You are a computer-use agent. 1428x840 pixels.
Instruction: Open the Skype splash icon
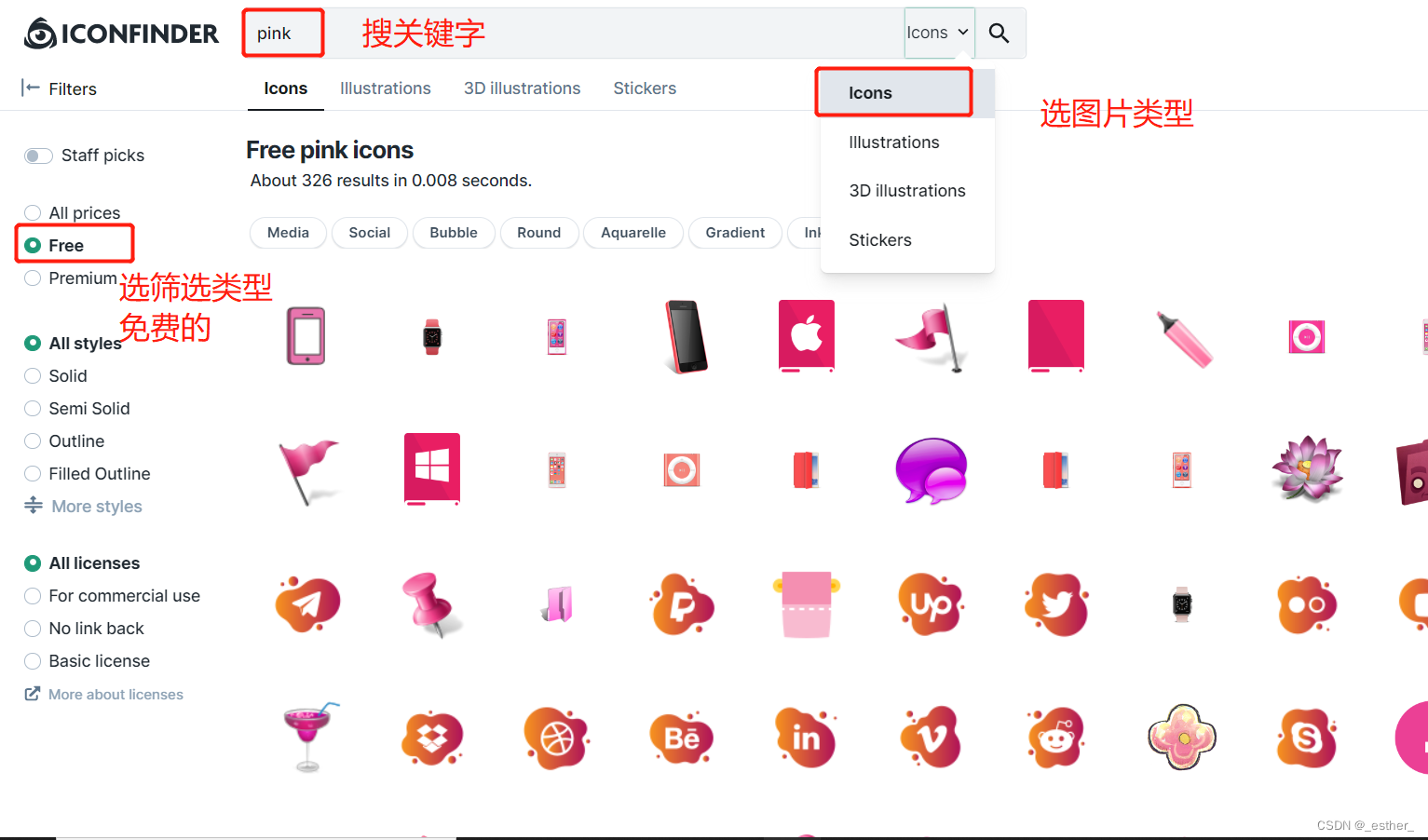[x=1307, y=738]
